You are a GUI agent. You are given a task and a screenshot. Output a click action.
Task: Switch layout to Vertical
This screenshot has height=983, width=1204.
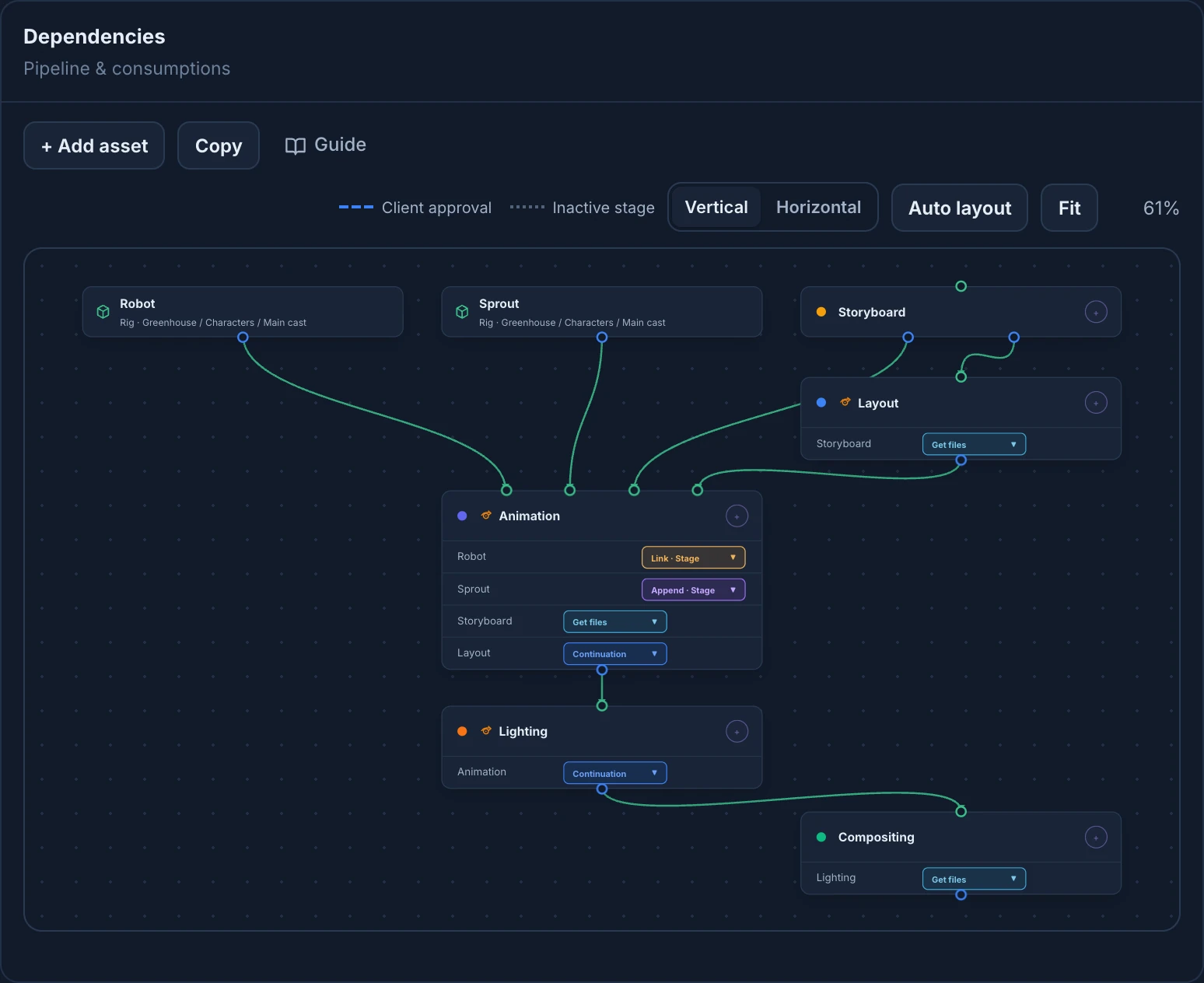coord(716,207)
